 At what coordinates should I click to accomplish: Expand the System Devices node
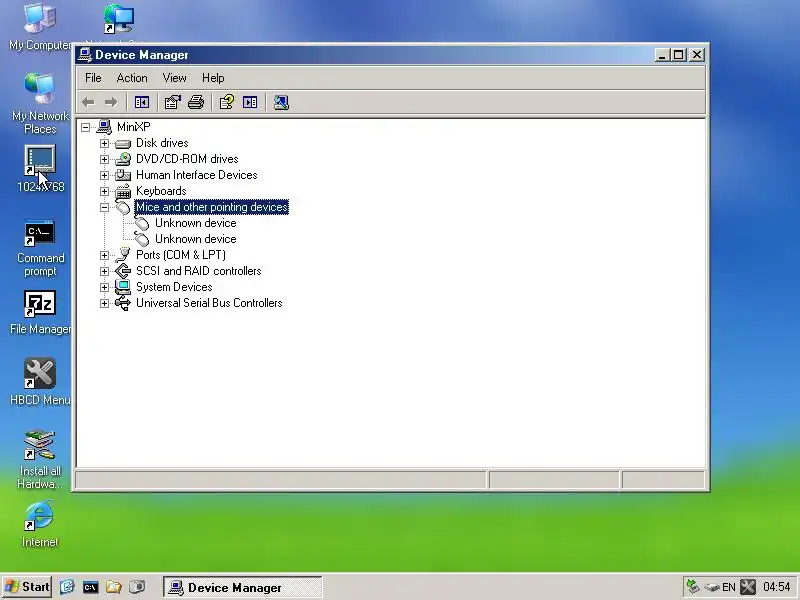pyautogui.click(x=105, y=287)
